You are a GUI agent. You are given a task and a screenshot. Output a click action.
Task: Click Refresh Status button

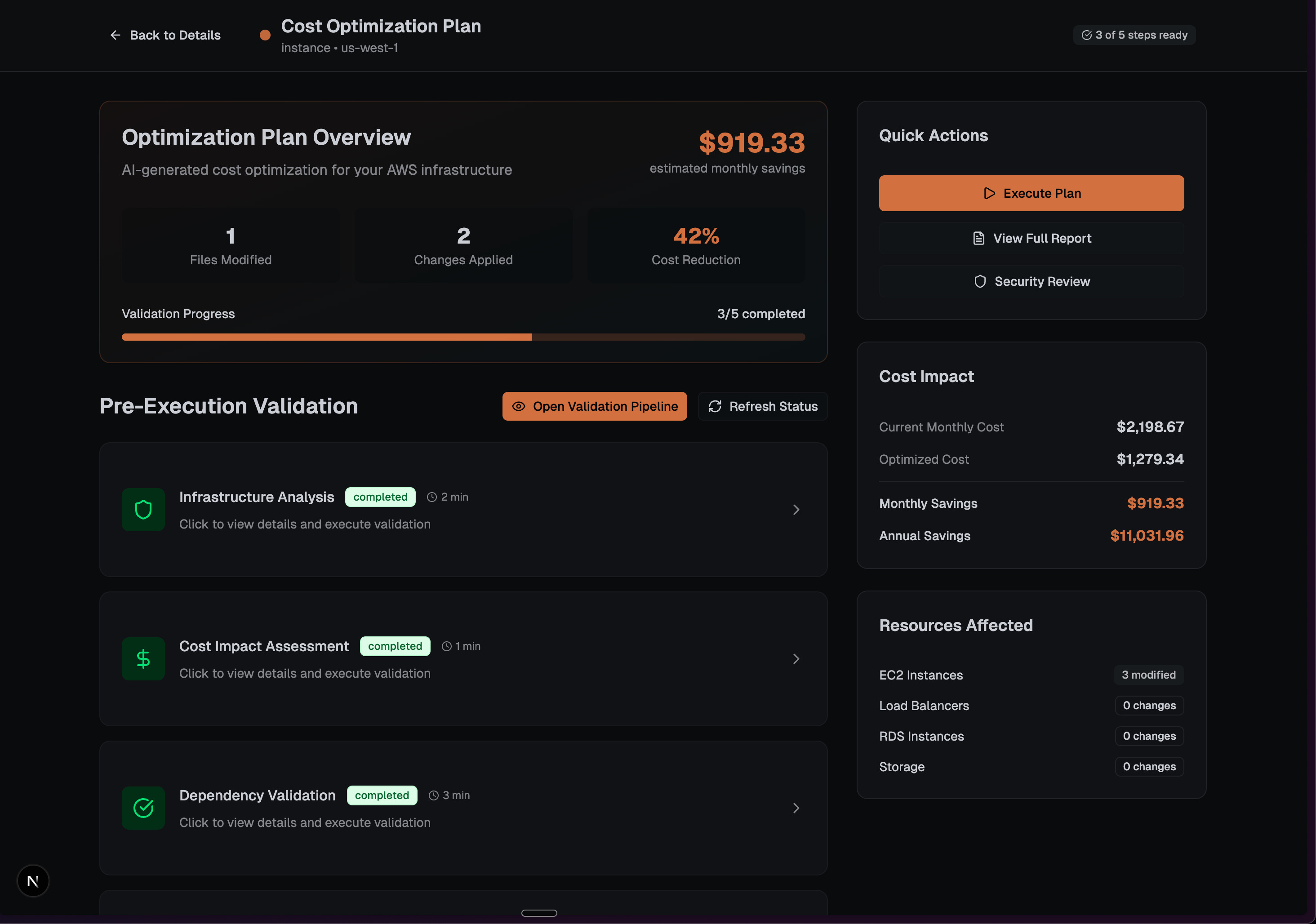[x=762, y=406]
